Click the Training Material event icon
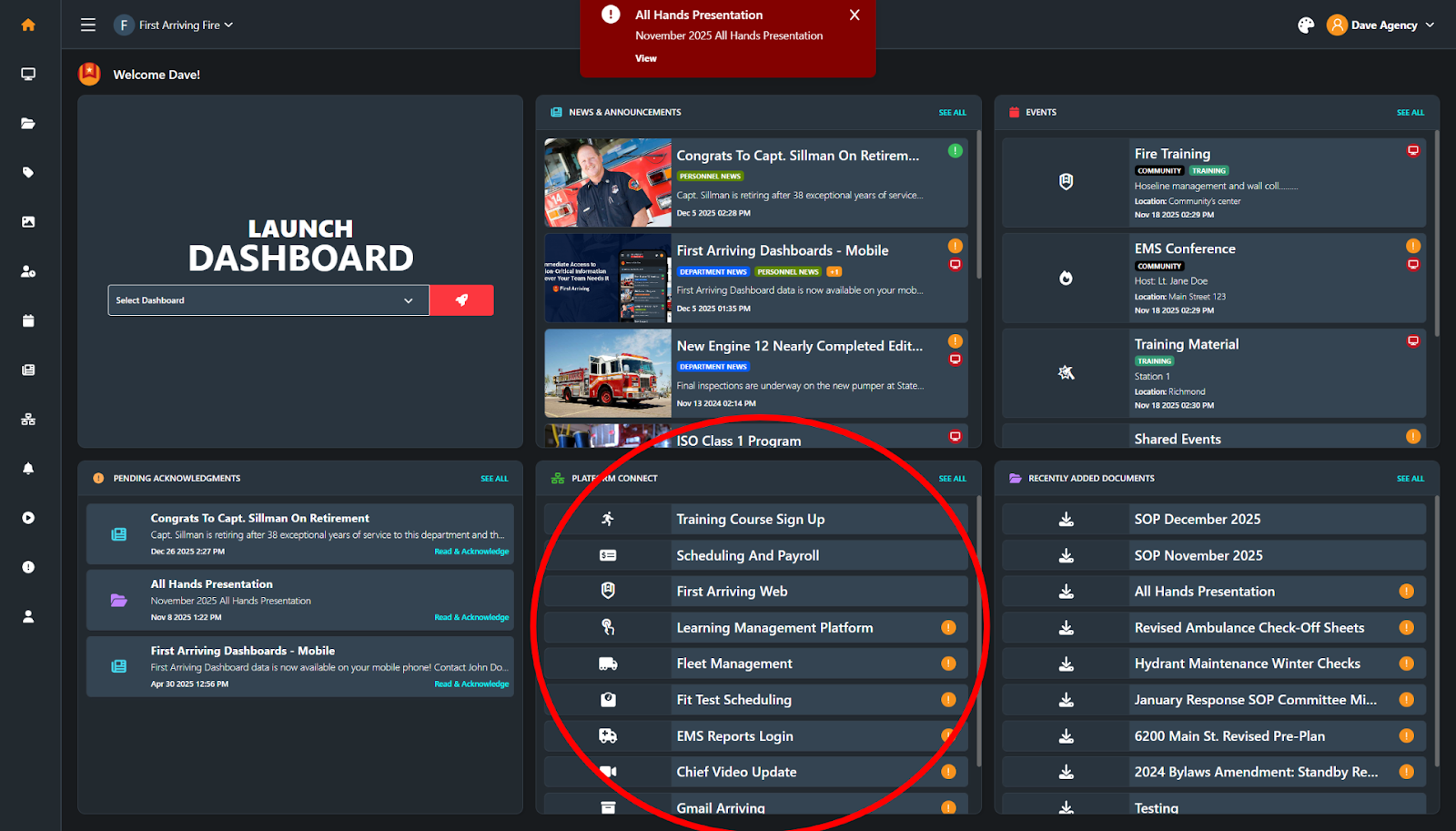The height and width of the screenshot is (831, 1456). click(x=1067, y=372)
